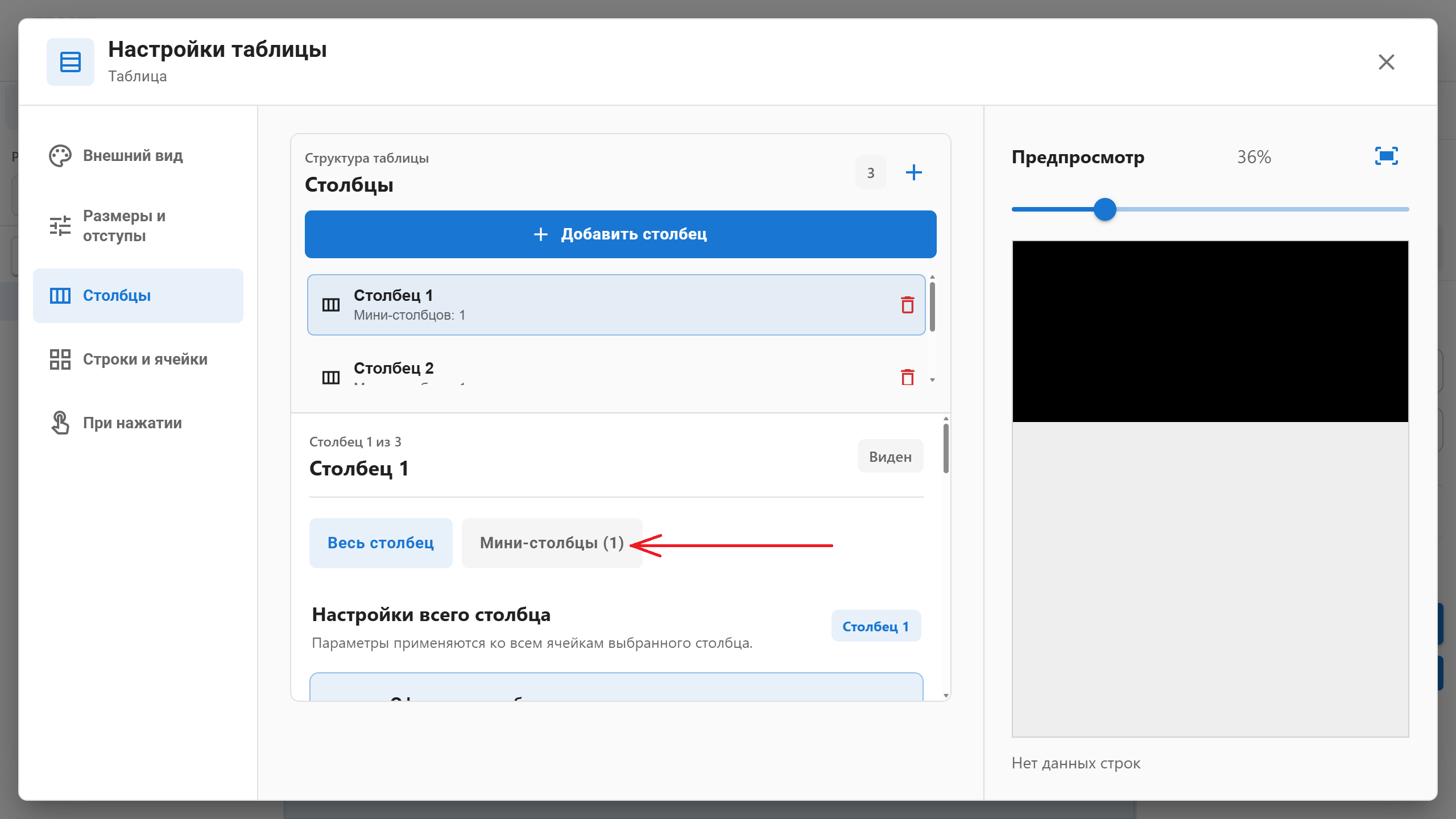Open the При нажатии section
1456x819 pixels.
[x=138, y=423]
